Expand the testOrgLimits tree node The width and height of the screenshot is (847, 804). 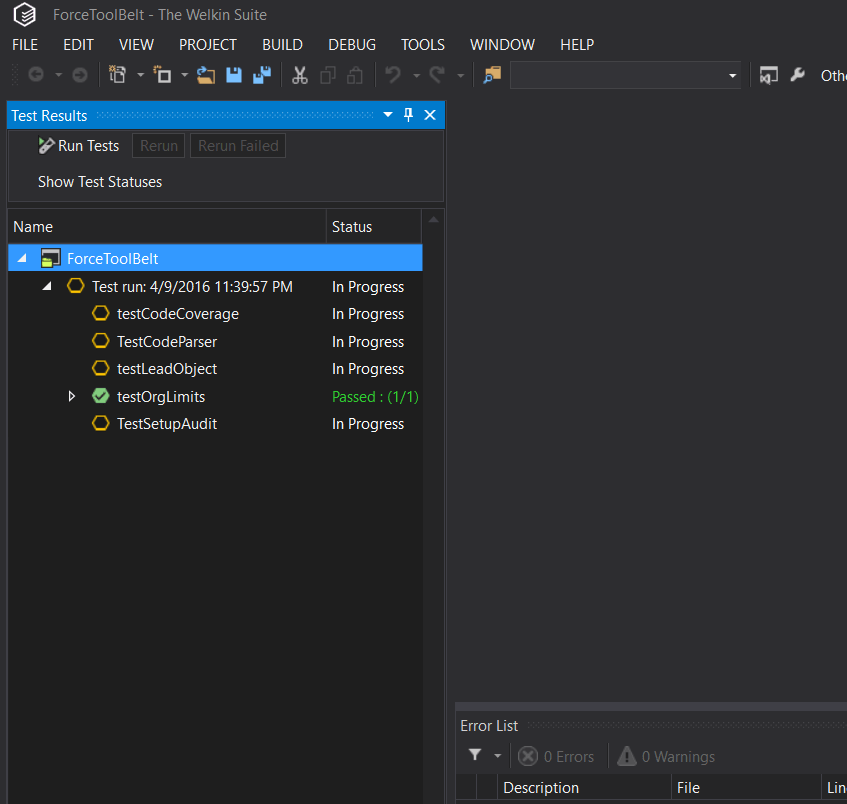(x=71, y=397)
